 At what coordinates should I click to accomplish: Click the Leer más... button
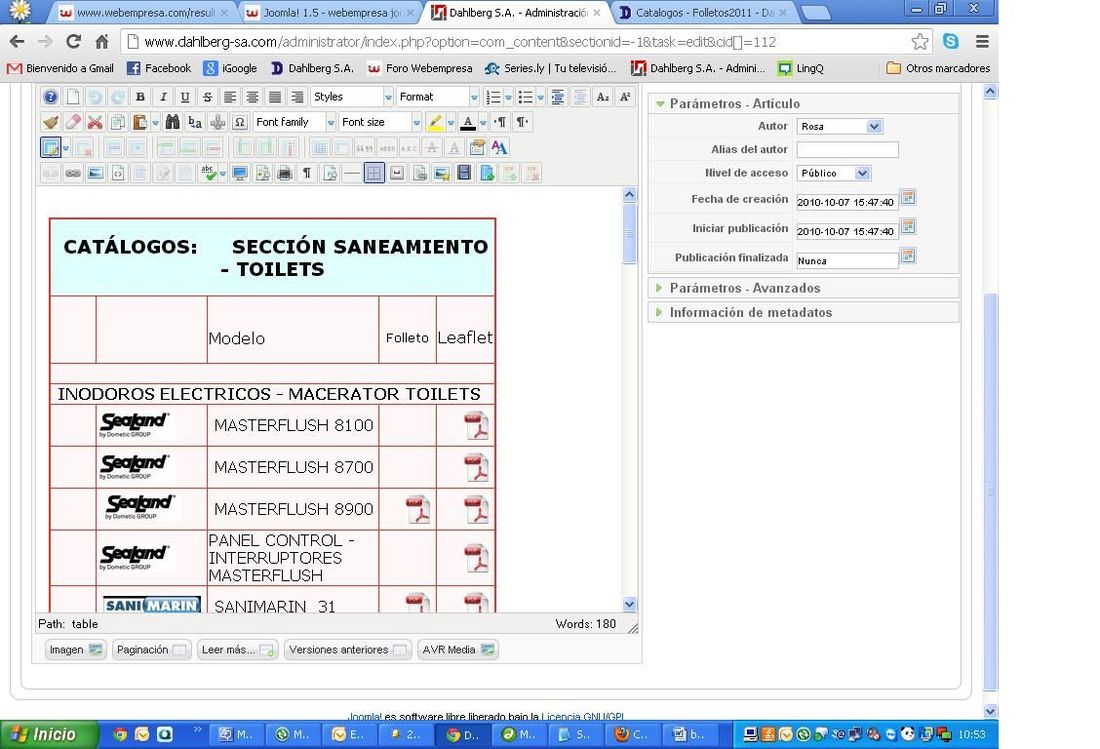tap(238, 650)
